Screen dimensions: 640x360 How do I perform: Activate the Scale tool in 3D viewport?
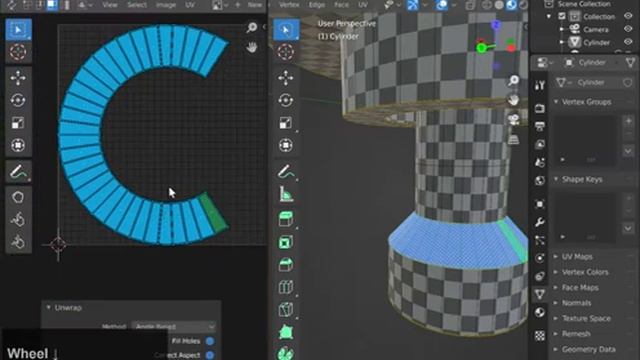286,123
